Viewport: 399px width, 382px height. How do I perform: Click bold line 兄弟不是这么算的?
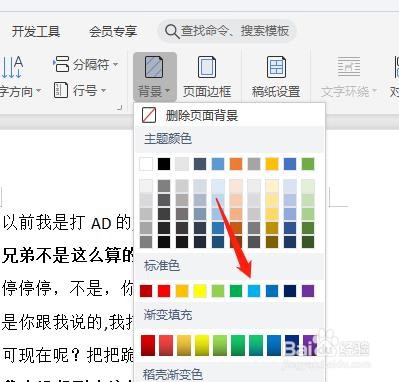[x=68, y=256]
